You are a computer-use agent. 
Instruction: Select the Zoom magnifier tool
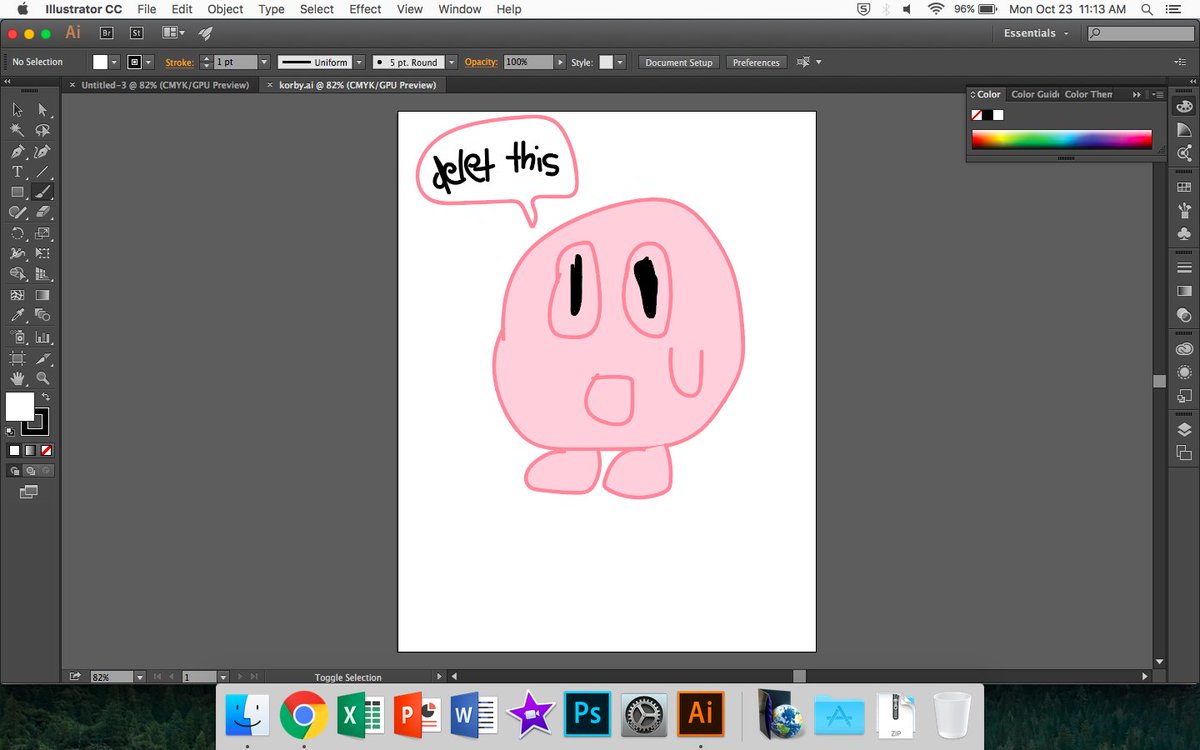click(43, 379)
